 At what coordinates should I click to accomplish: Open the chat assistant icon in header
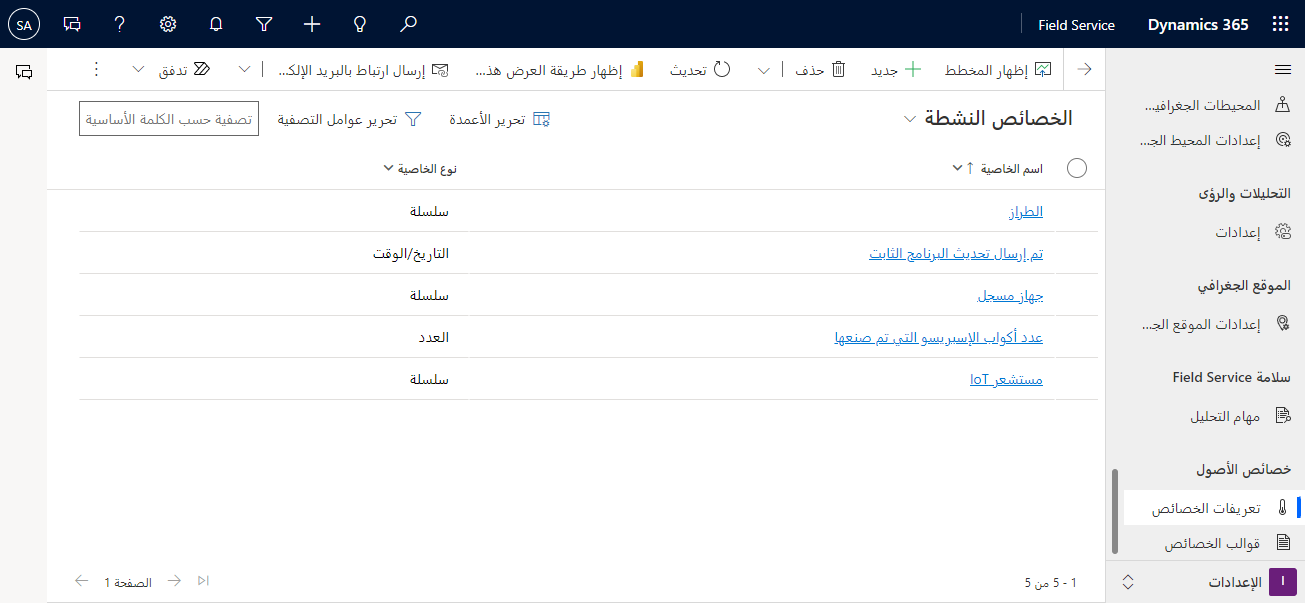72,24
